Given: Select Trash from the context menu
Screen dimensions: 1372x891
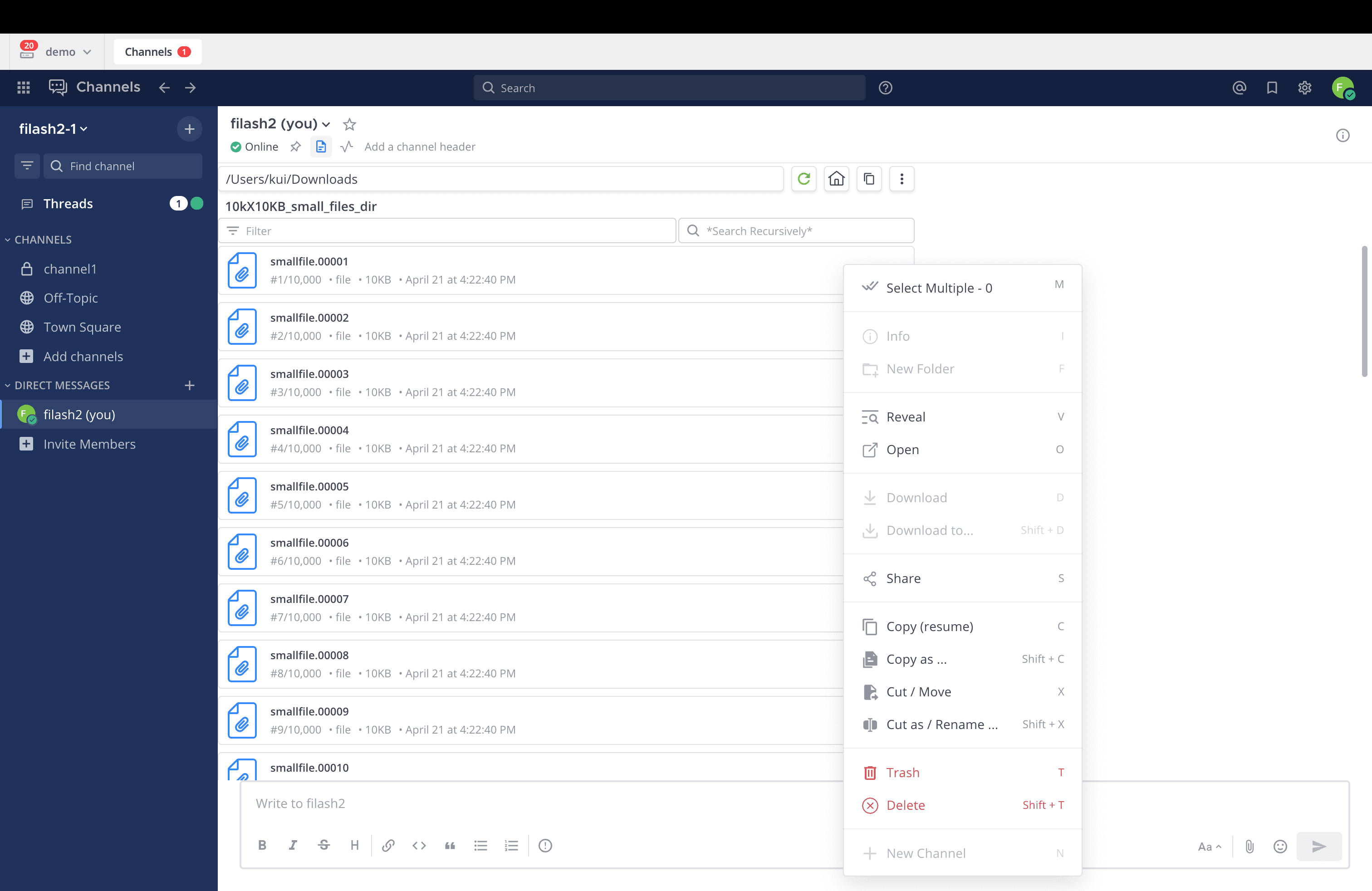Looking at the screenshot, I should click(902, 772).
